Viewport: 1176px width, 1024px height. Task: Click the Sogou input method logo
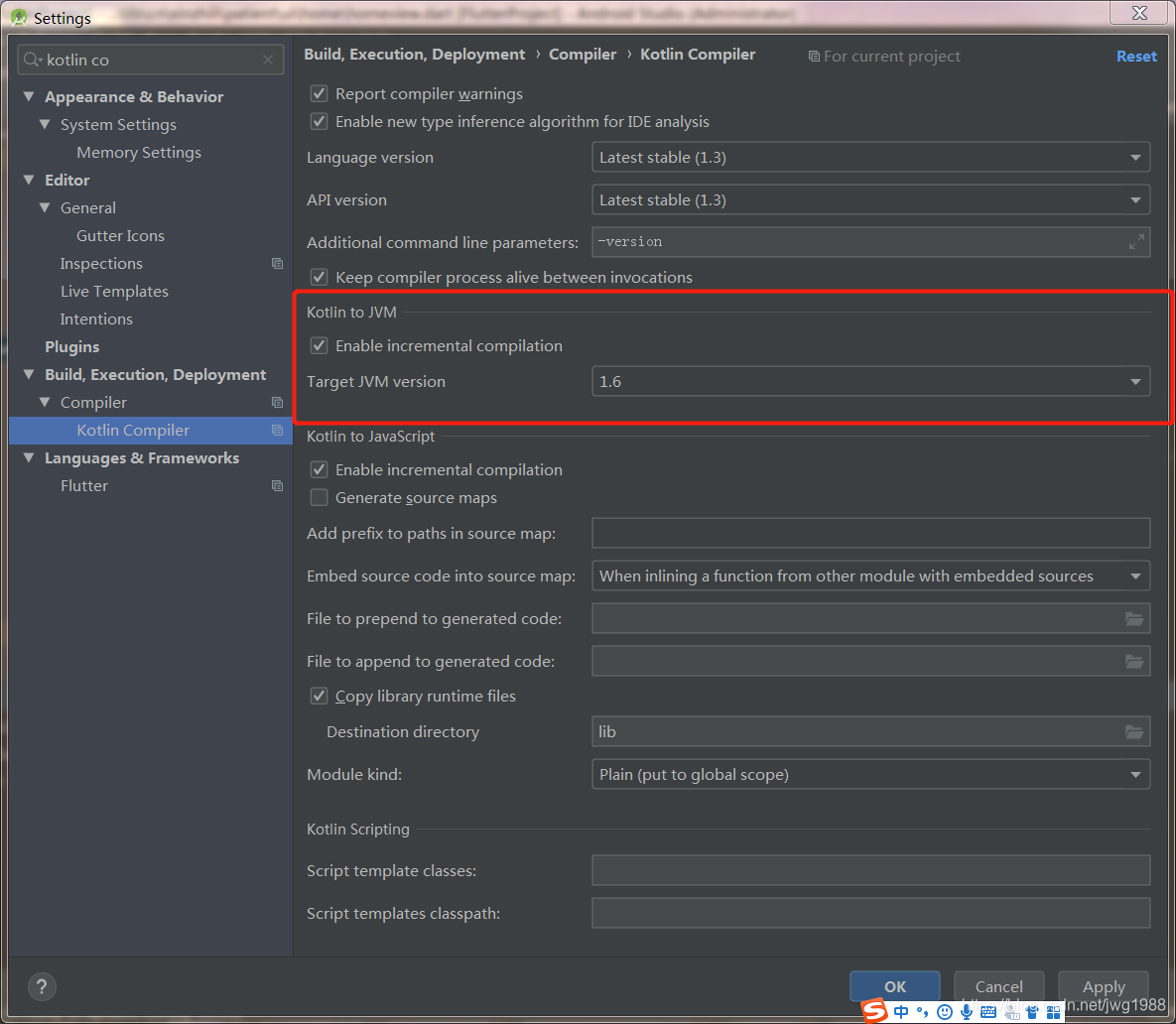[x=874, y=1010]
